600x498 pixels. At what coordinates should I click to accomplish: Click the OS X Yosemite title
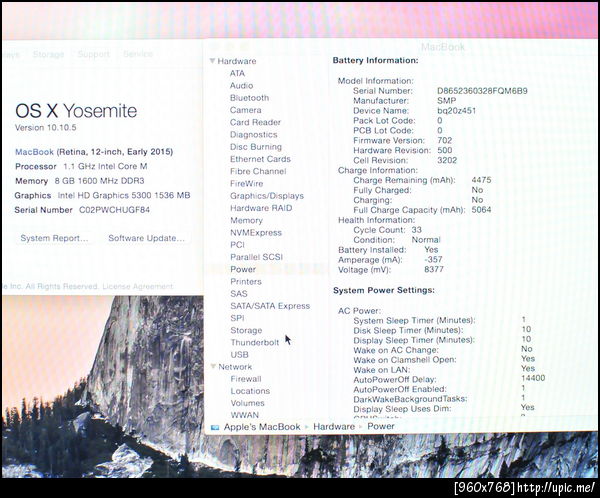76,111
